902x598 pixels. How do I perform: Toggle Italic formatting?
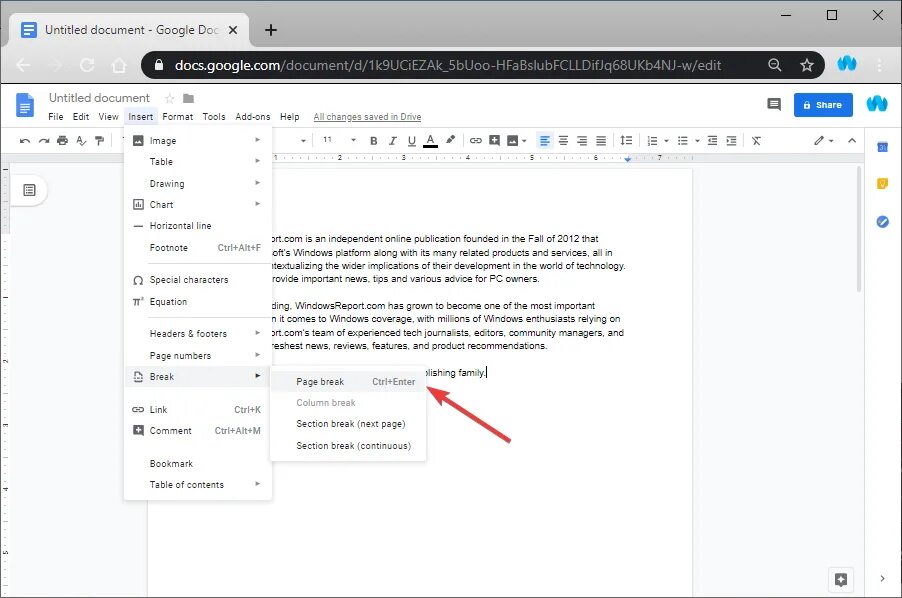[x=392, y=141]
